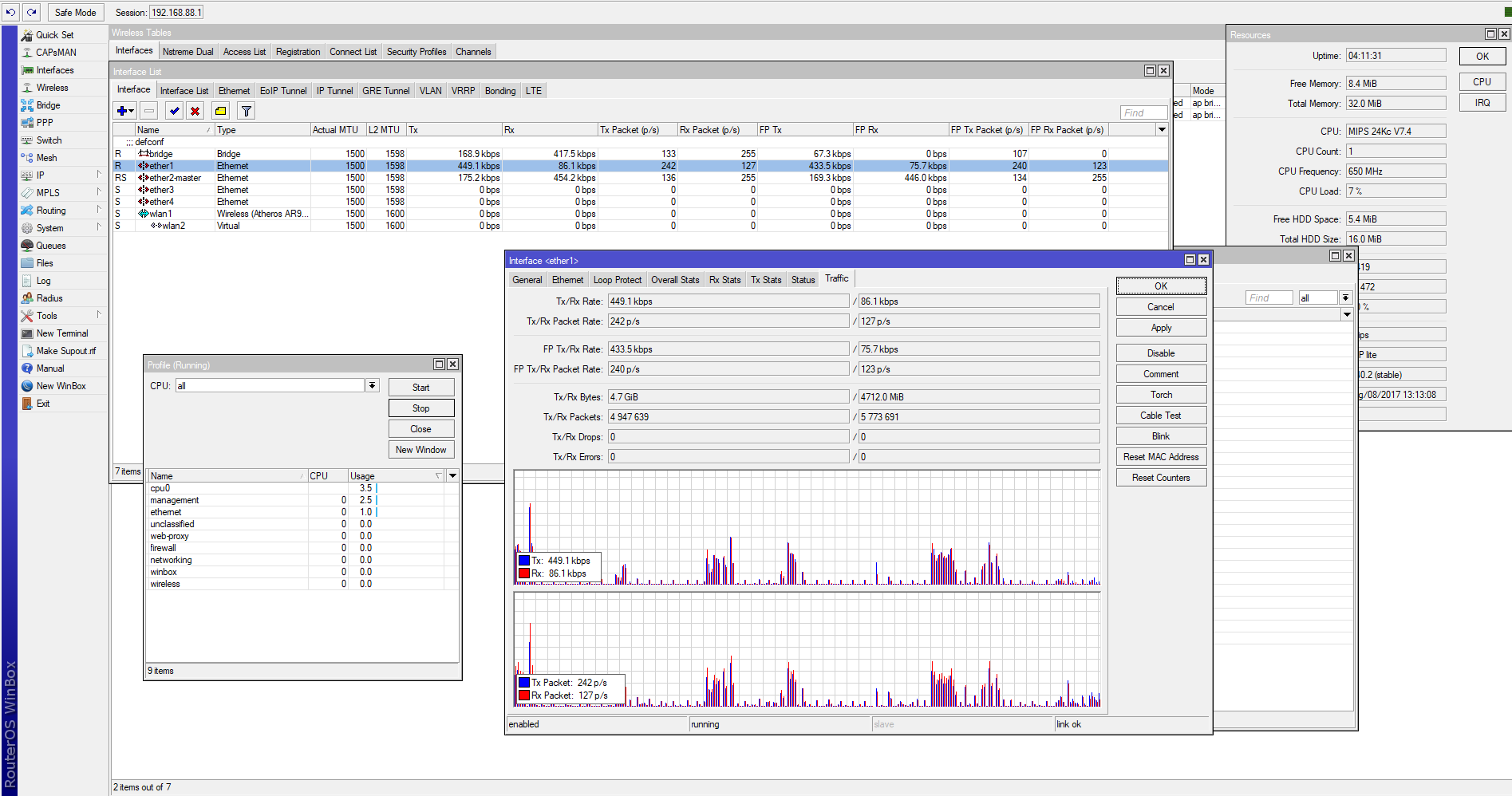Open the CAPsMAN menu

click(x=56, y=53)
